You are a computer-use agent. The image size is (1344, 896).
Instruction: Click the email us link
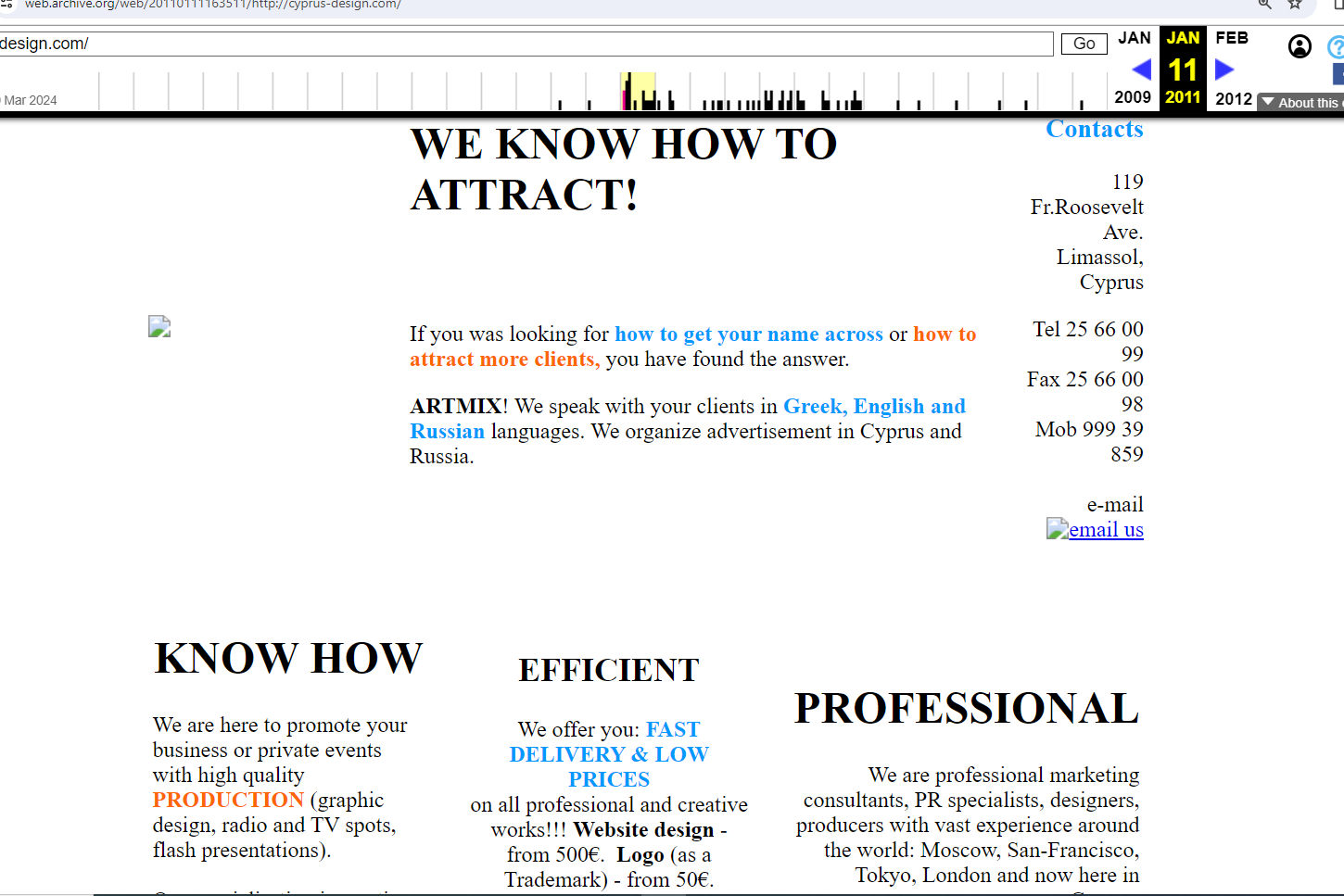1106,529
